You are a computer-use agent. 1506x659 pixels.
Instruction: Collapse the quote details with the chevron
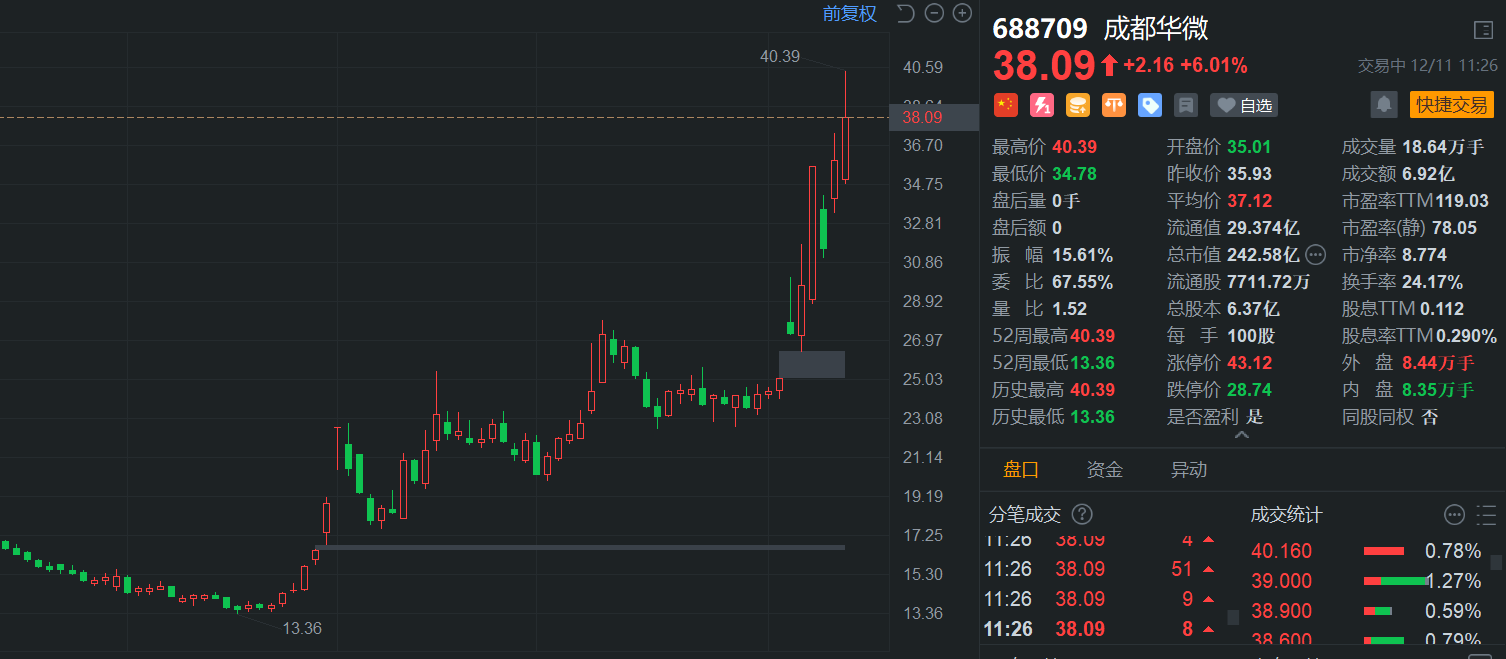click(1242, 435)
